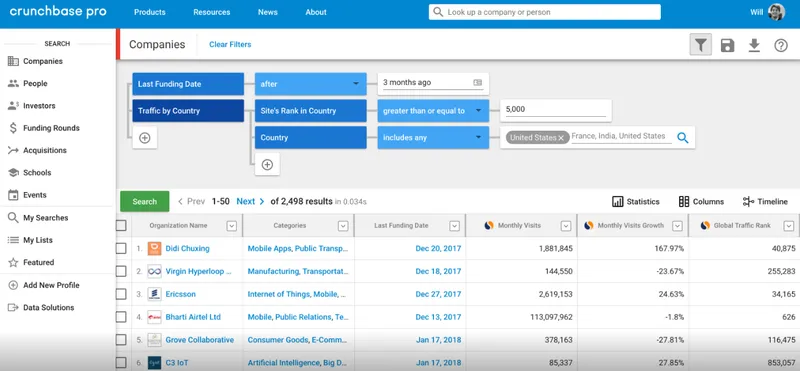Image resolution: width=800 pixels, height=371 pixels.
Task: Check the Grove Collaborative row checkbox
Action: [121, 340]
